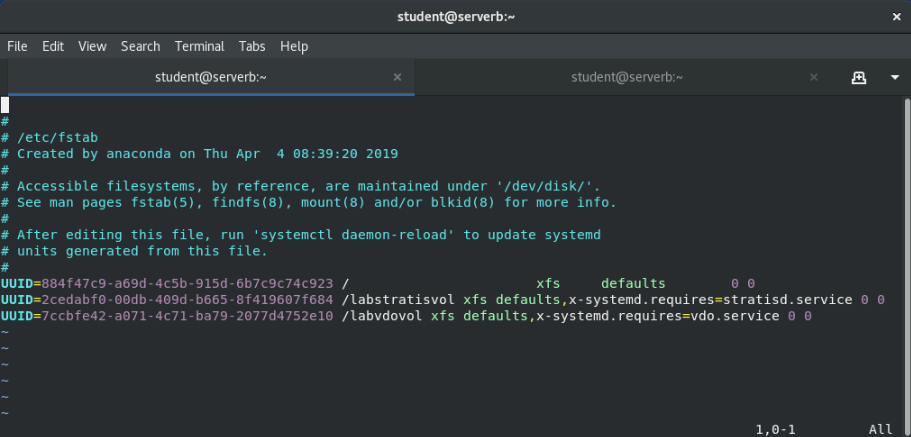The height and width of the screenshot is (437, 911).
Task: Close the terminal window
Action: (894, 16)
